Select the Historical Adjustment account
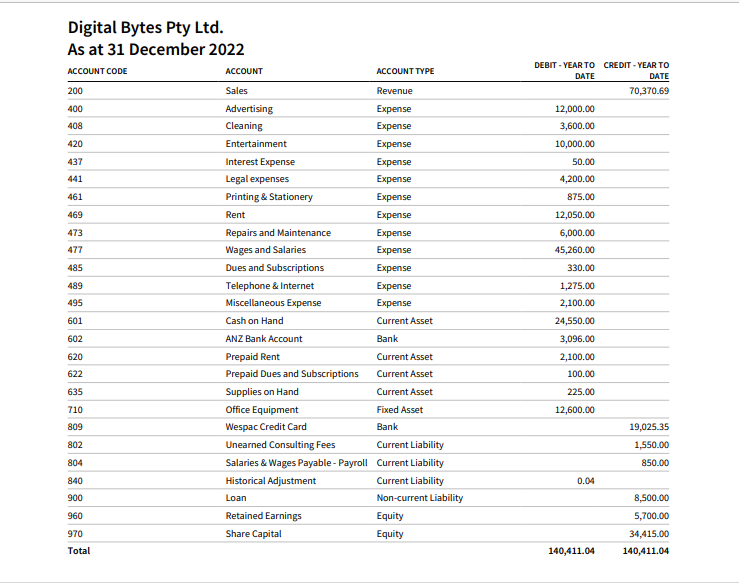This screenshot has height=583, width=739. (x=271, y=481)
